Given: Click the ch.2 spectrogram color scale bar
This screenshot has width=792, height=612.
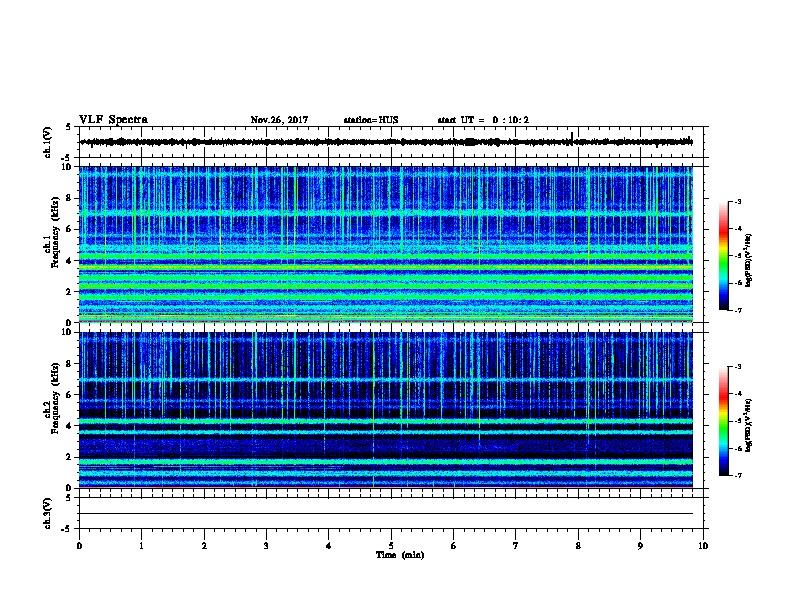Looking at the screenshot, I should pos(724,421).
